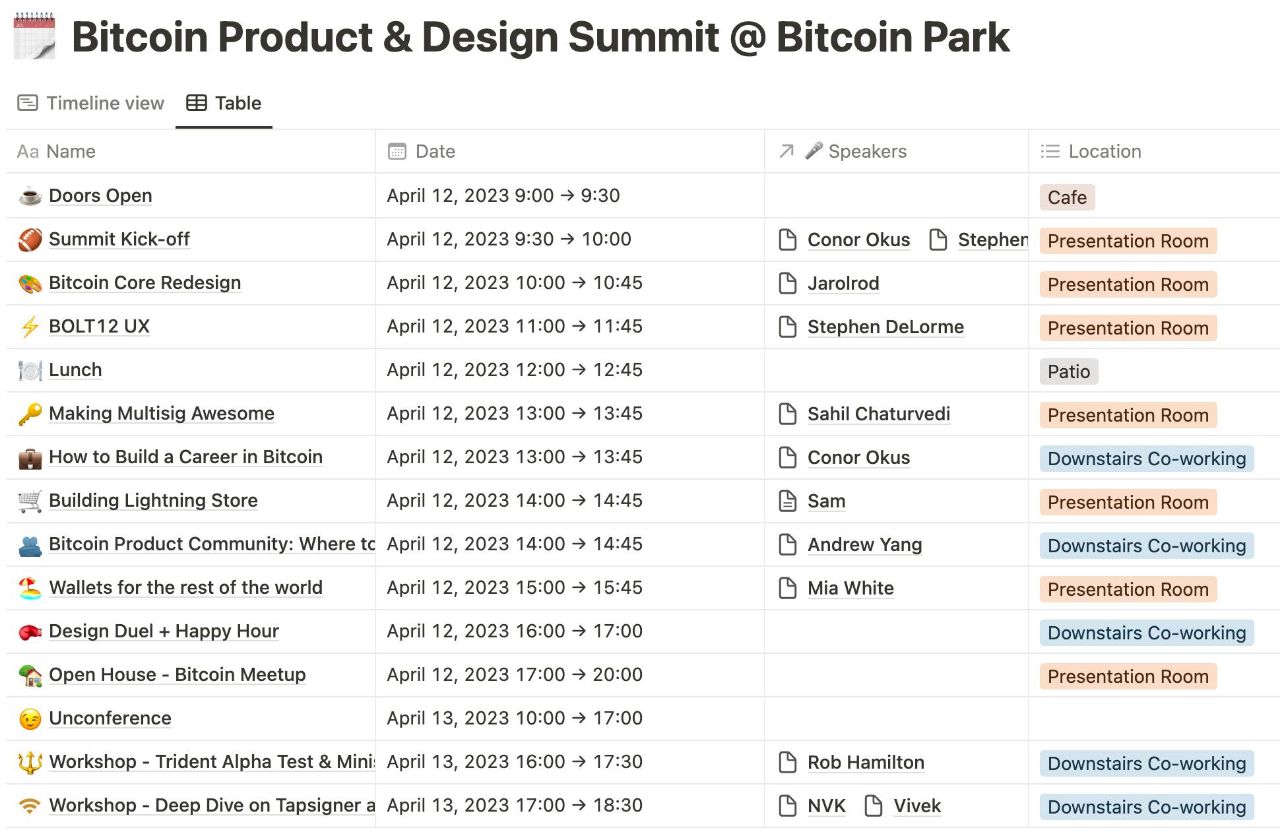Click page icon beside Jarolrod
The height and width of the screenshot is (839, 1280).
[x=788, y=283]
